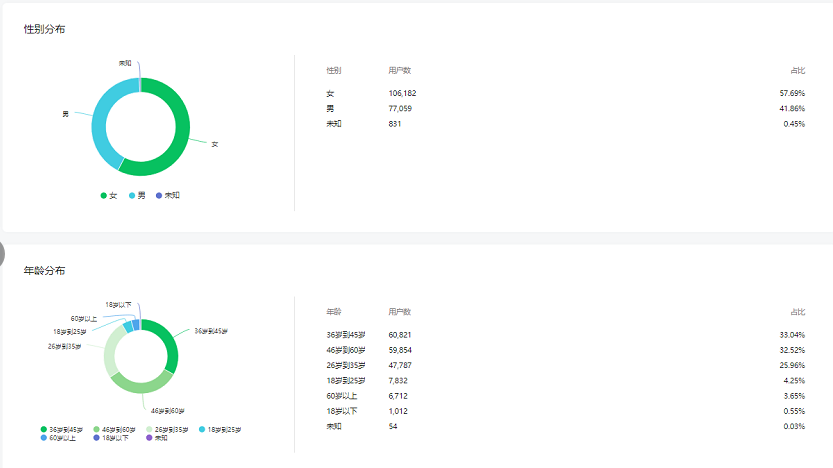Click the 41.86% percentage value
The height and width of the screenshot is (468, 833).
coord(792,108)
